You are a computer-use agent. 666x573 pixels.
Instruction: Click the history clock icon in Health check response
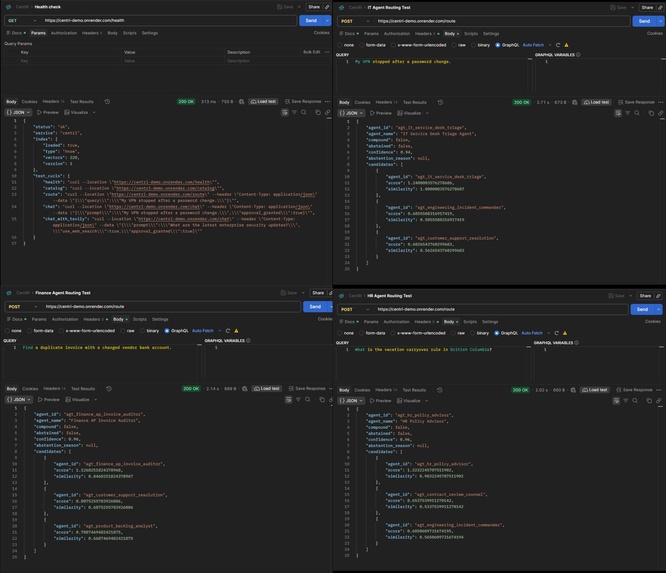[107, 102]
